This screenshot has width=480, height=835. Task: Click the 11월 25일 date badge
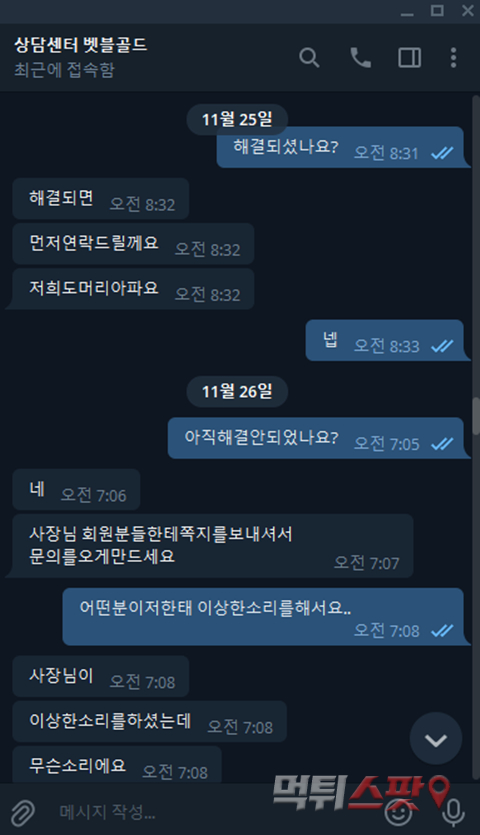(237, 119)
